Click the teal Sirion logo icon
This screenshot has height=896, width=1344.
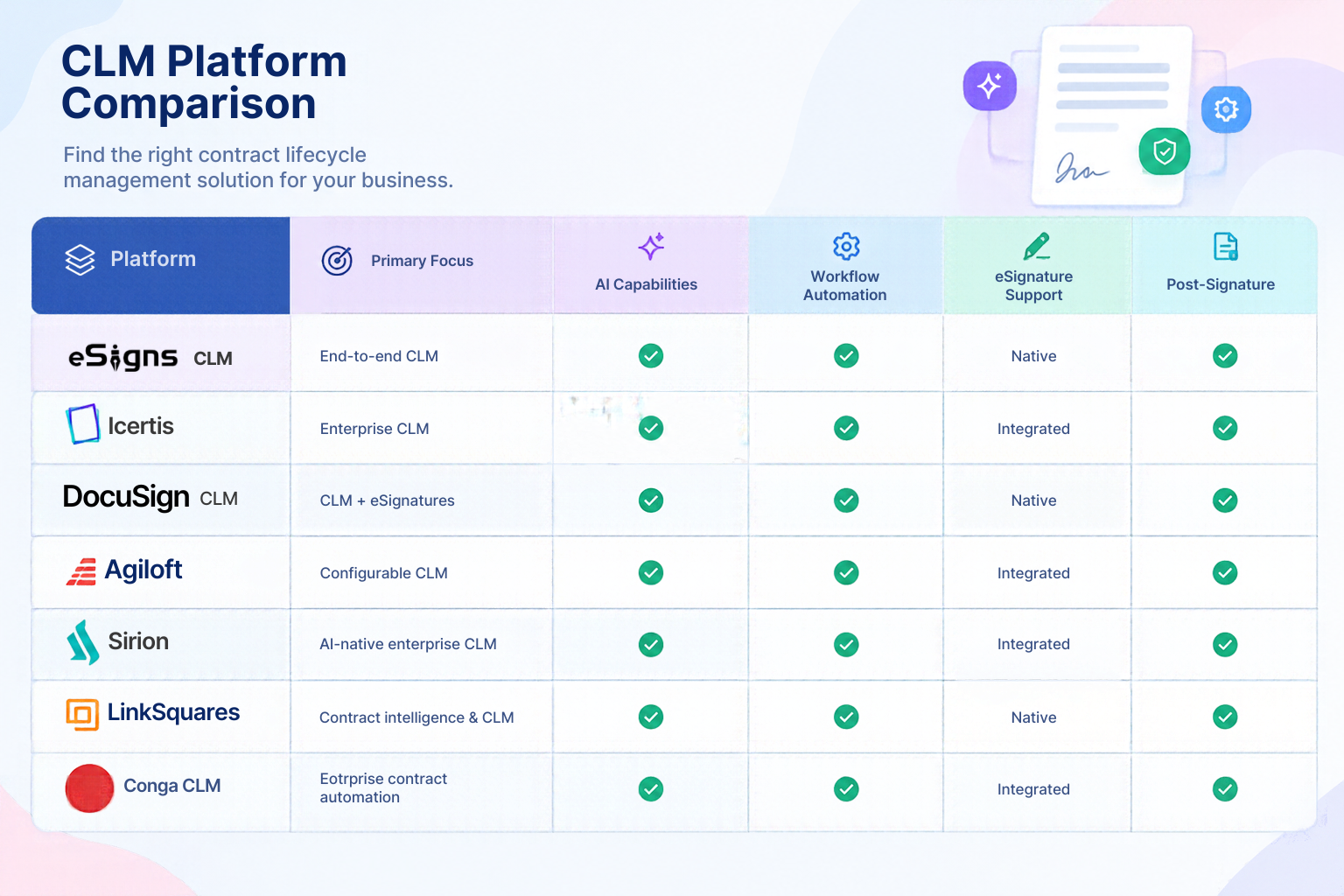click(83, 642)
